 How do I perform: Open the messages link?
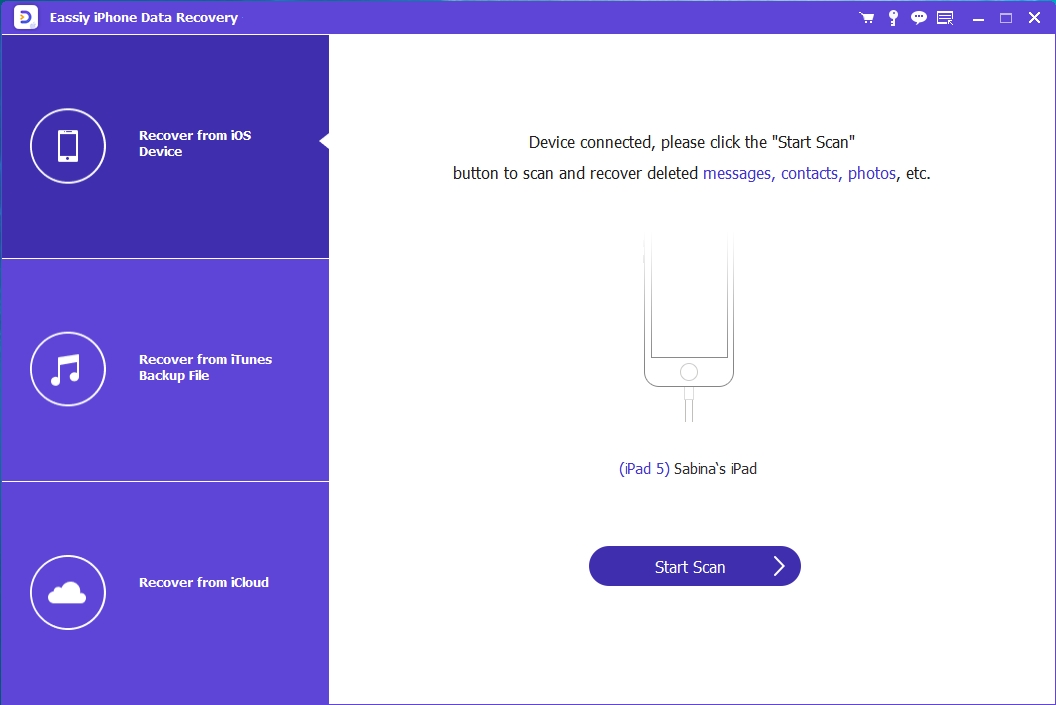click(737, 173)
